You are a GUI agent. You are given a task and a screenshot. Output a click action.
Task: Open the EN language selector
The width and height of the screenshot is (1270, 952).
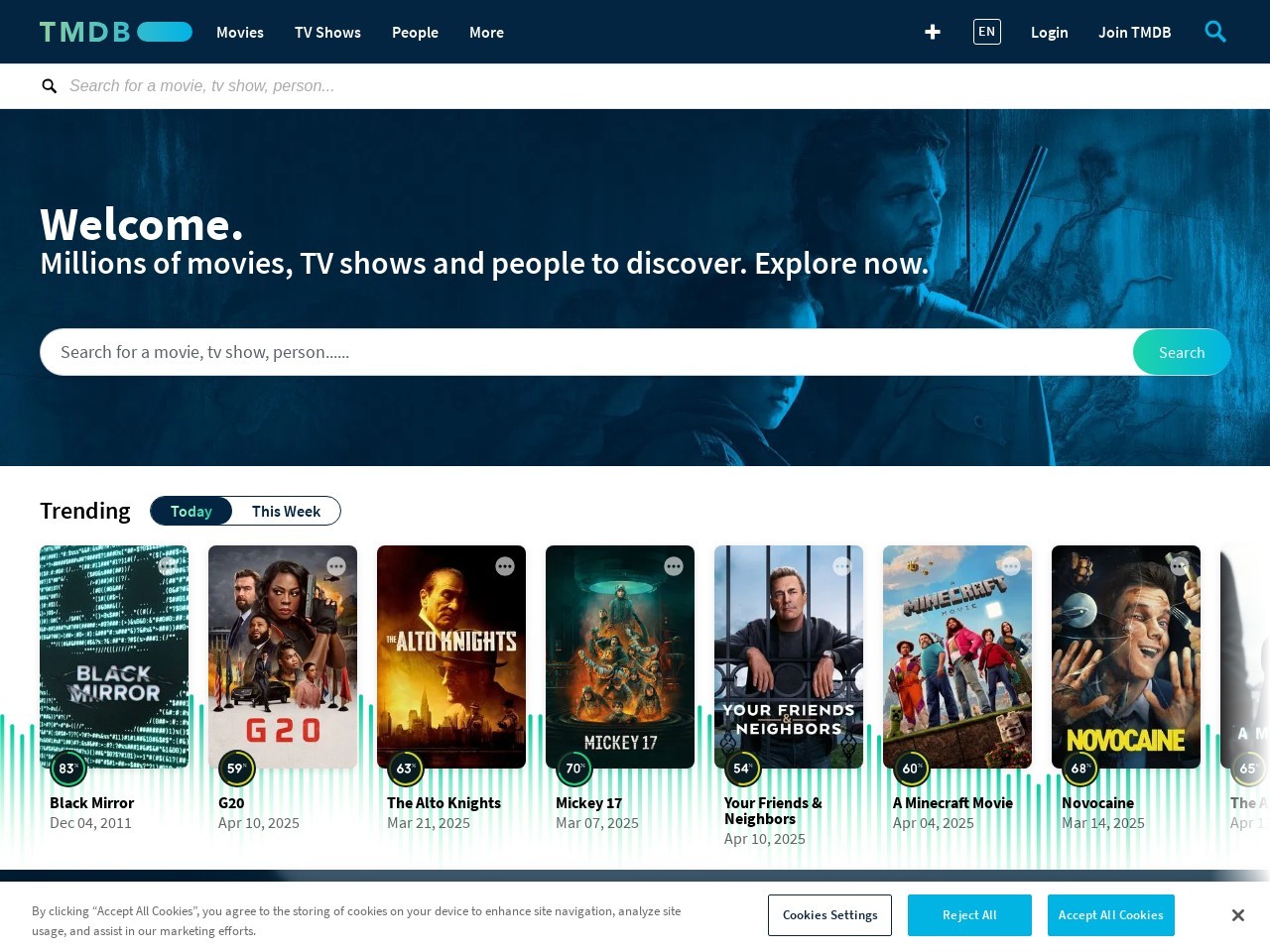pyautogui.click(x=987, y=32)
